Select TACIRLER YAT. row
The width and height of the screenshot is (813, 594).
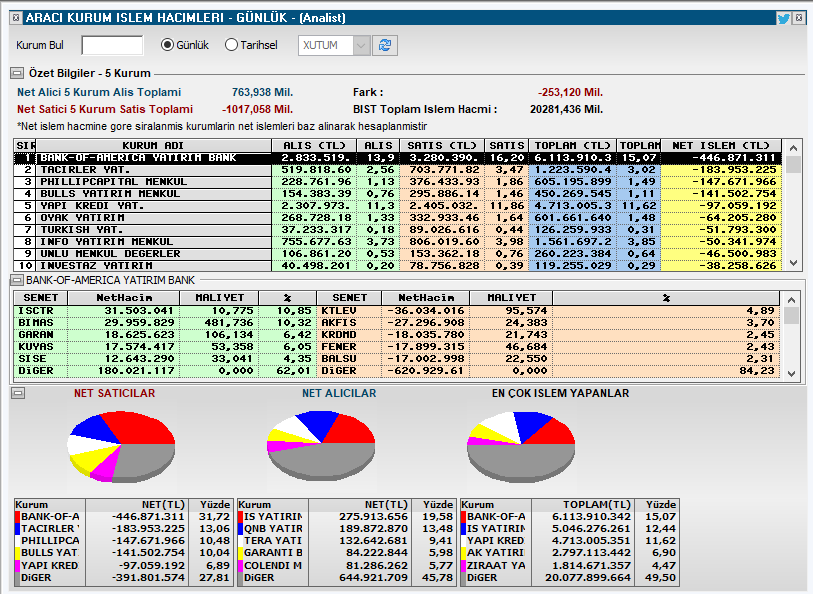398,169
